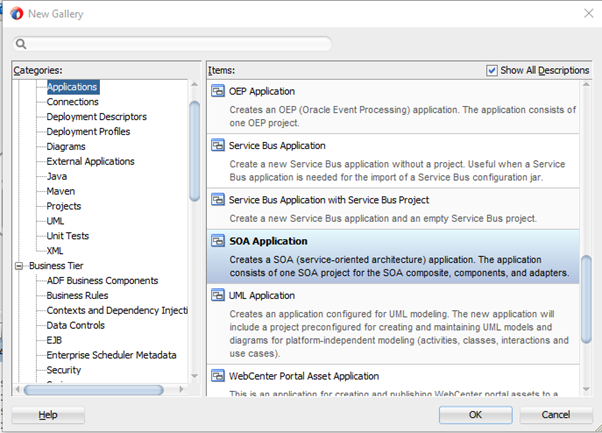Click right arrow of Categories horizontal scrollbar
This screenshot has height=433, width=602.
(x=181, y=390)
